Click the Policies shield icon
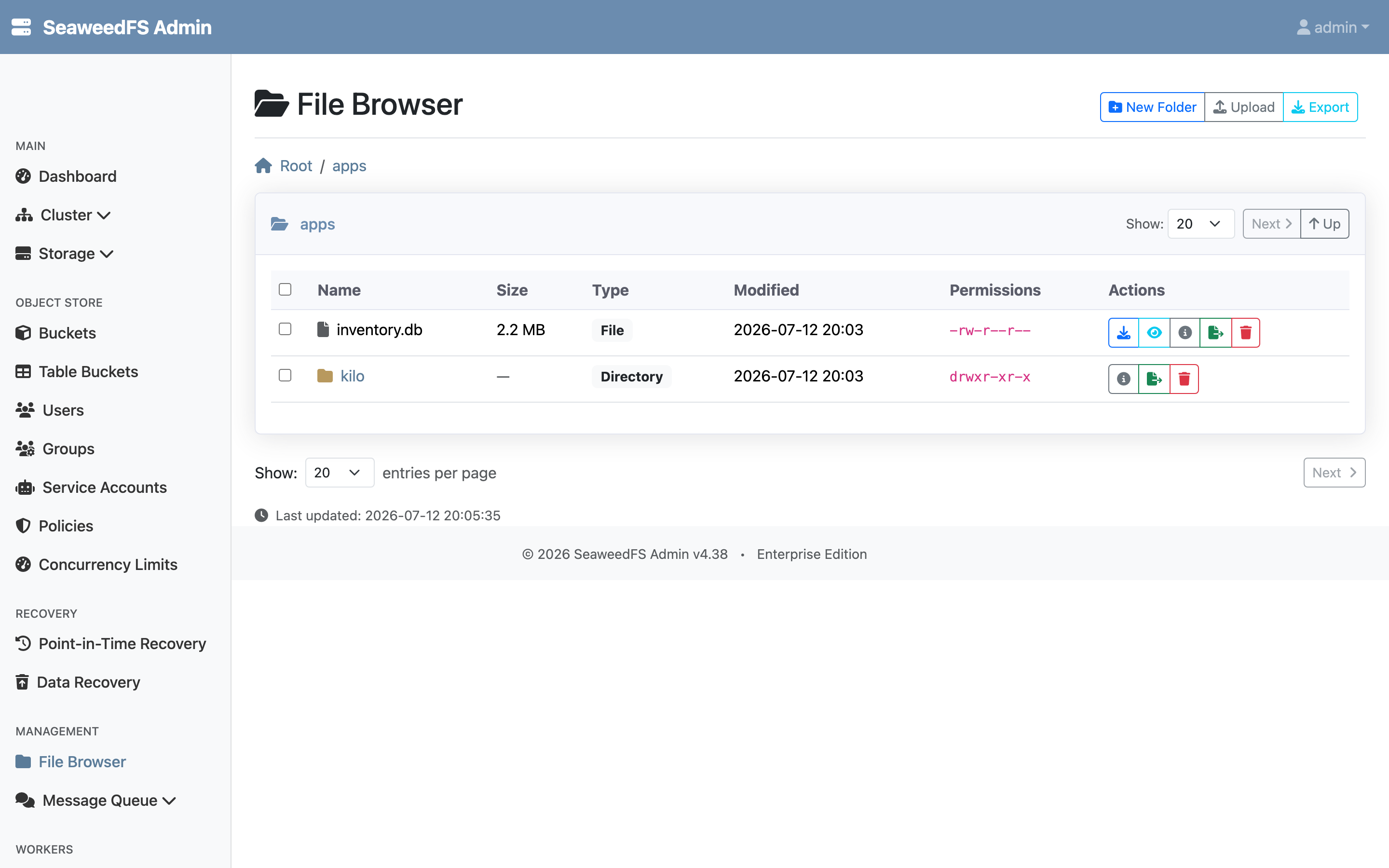This screenshot has height=868, width=1389. [23, 526]
